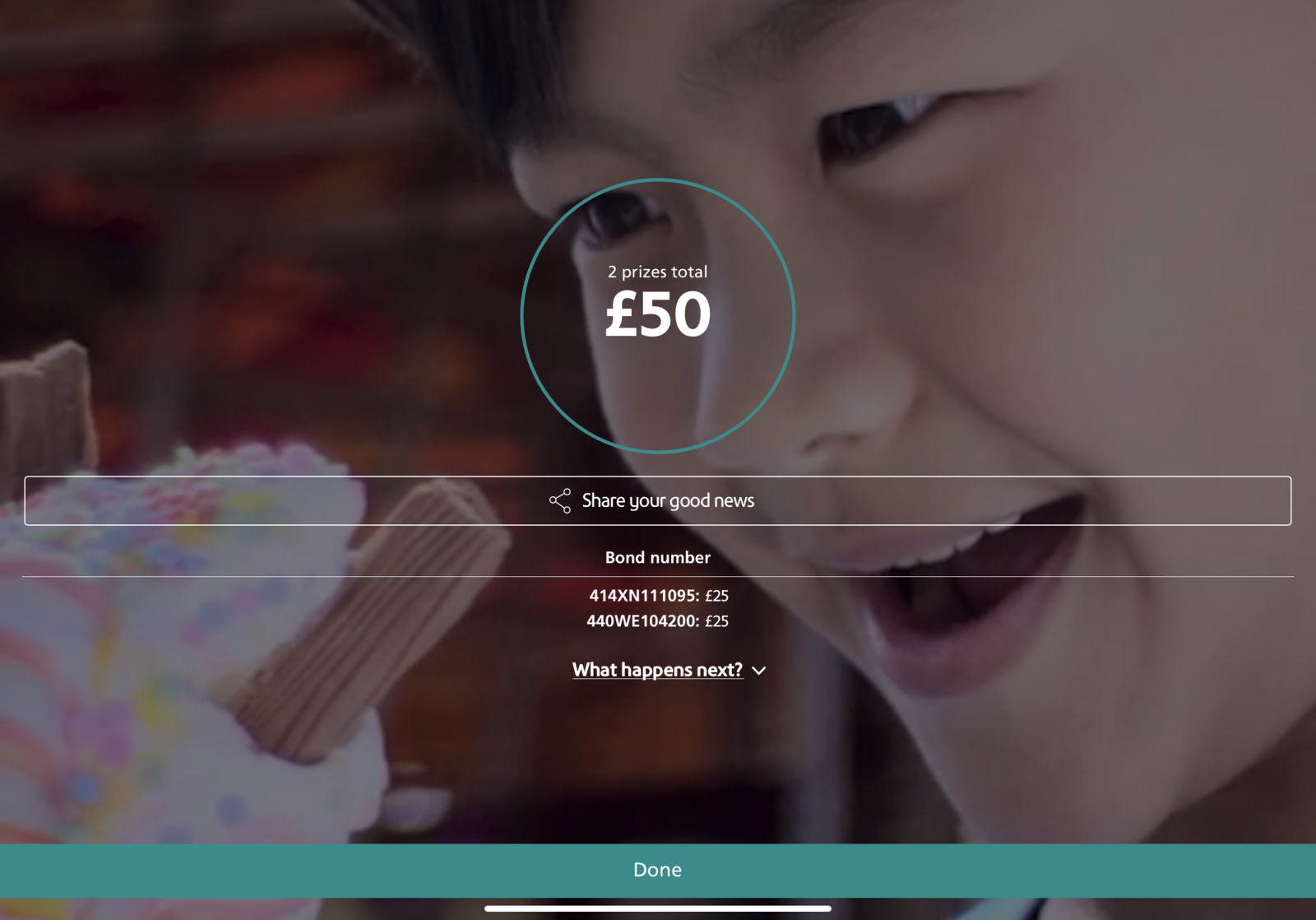This screenshot has height=920, width=1316.
Task: Click the 'Bond number' heading
Action: point(658,557)
